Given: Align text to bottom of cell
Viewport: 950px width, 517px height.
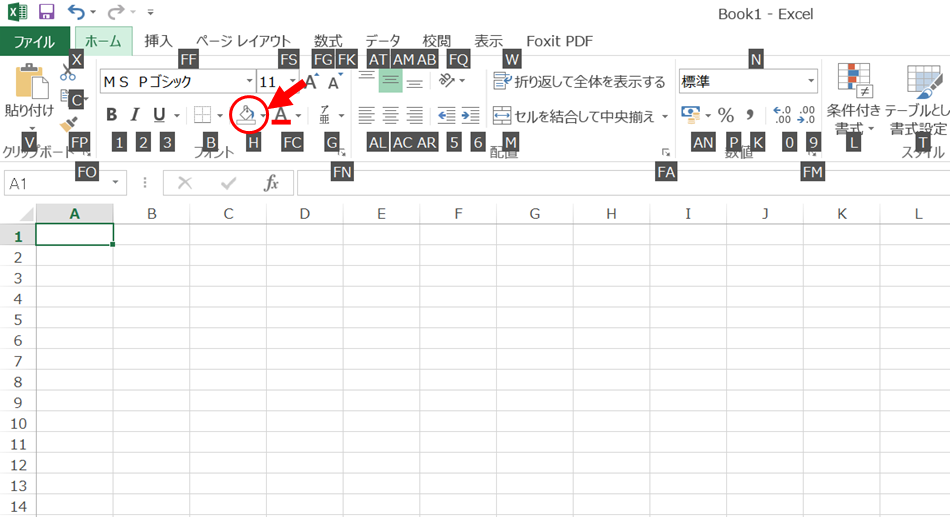Looking at the screenshot, I should [415, 82].
